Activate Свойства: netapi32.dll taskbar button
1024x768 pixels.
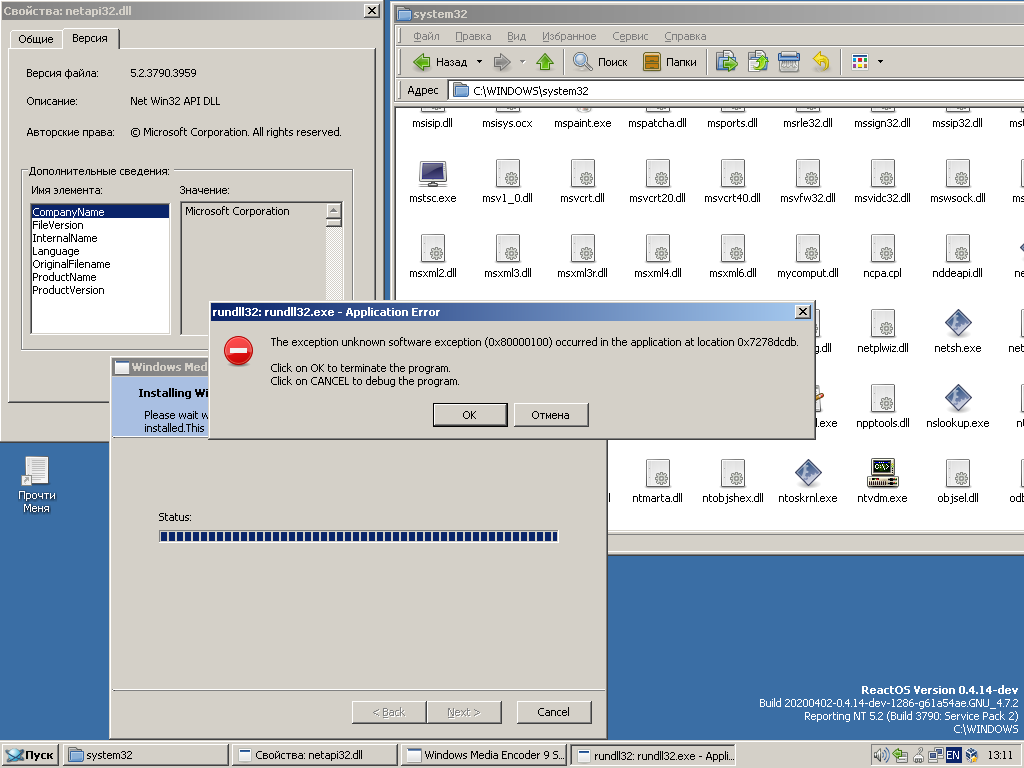tap(315, 755)
